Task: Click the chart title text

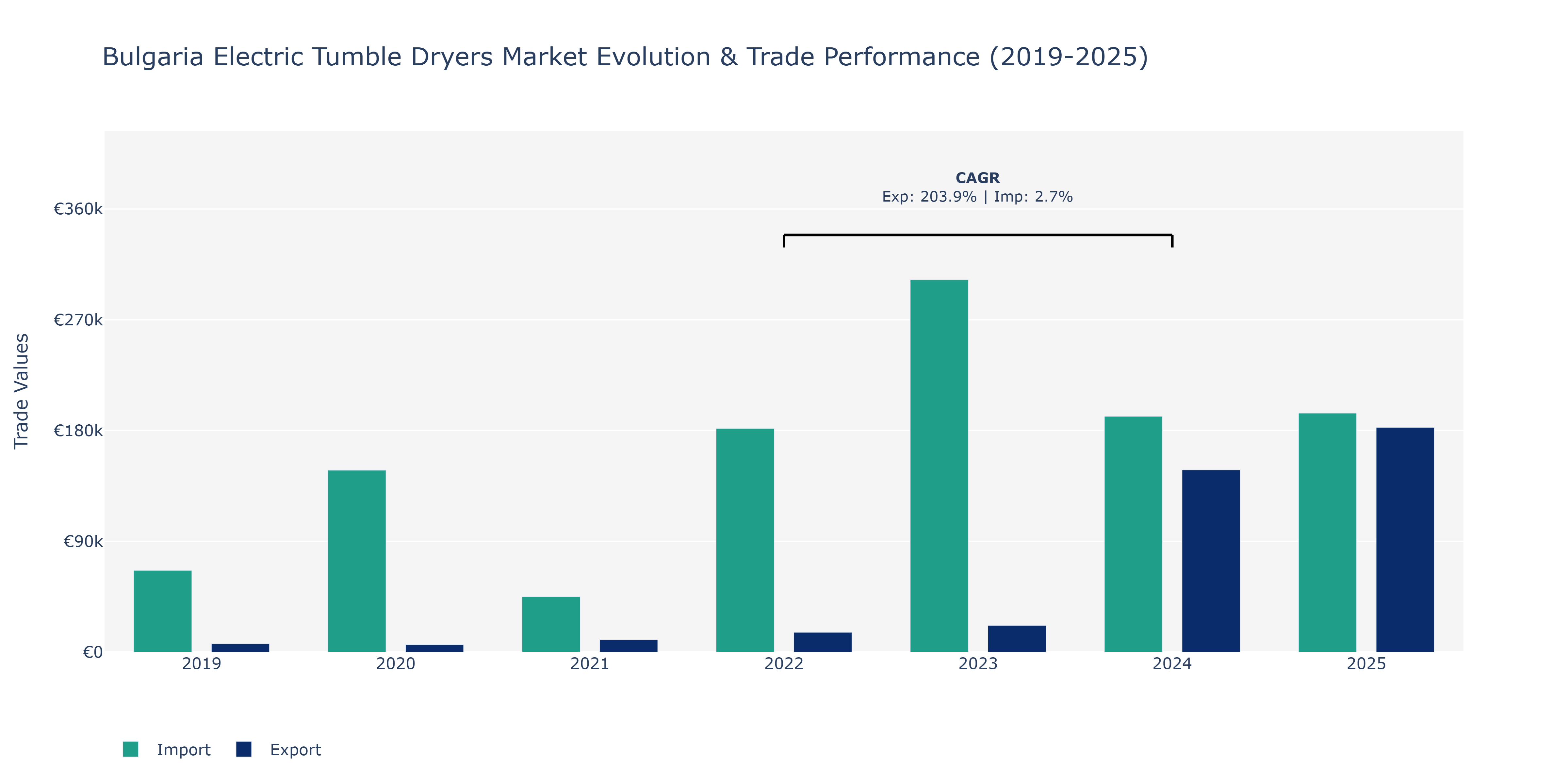Action: pos(625,57)
